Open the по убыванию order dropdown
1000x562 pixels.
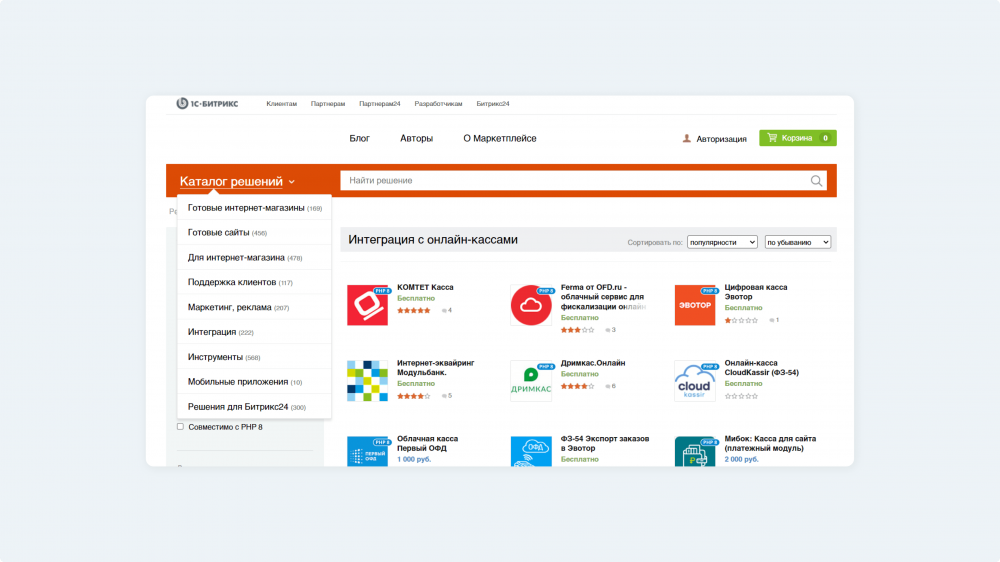(x=798, y=242)
